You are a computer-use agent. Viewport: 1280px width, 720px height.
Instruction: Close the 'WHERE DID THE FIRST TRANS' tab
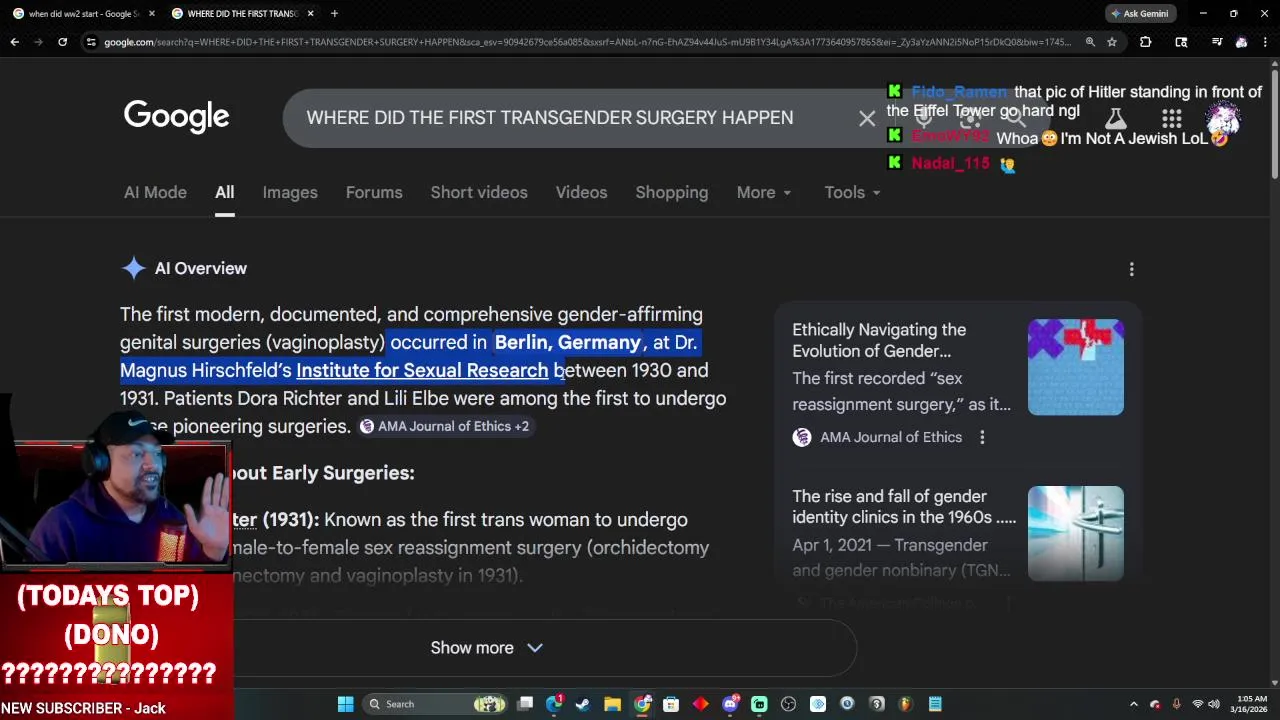tap(310, 13)
